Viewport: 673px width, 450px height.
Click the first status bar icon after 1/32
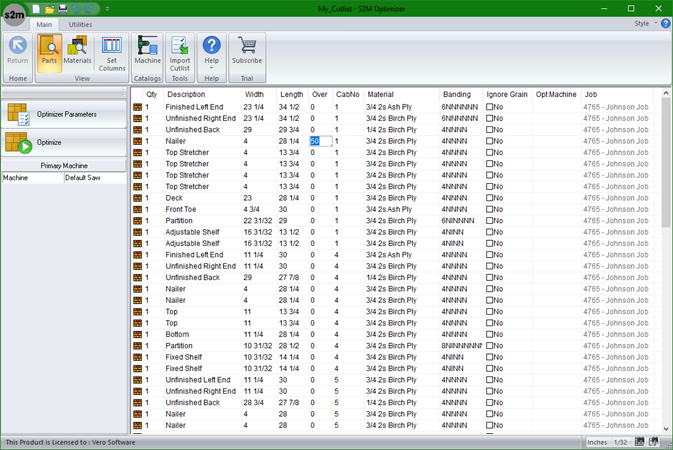[x=640, y=442]
